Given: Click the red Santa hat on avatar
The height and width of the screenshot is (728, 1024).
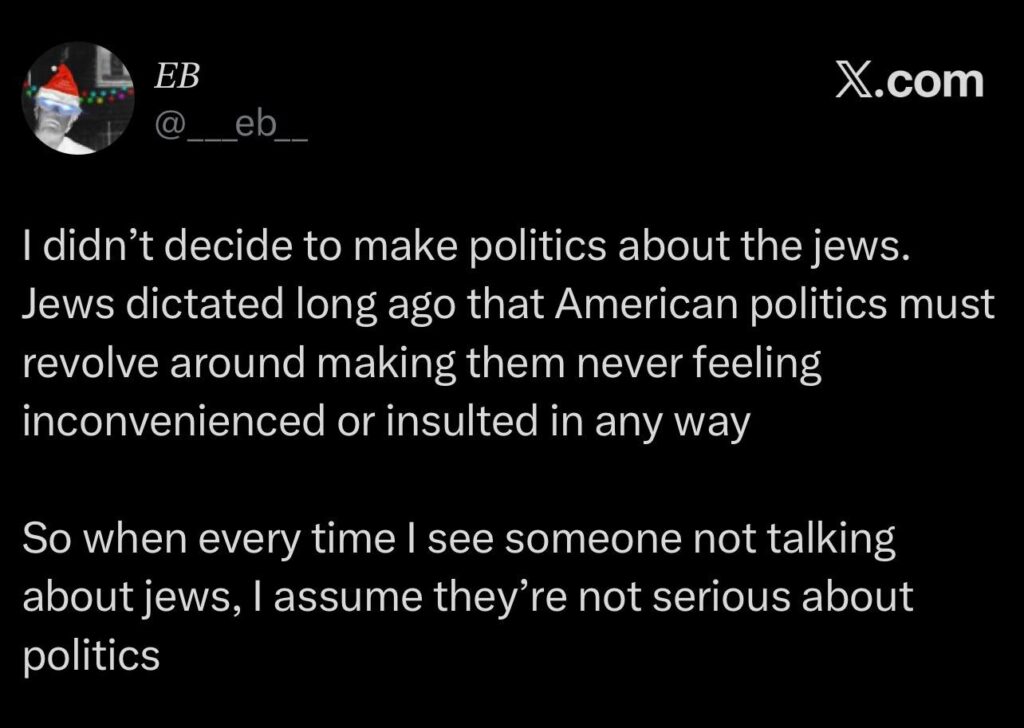Looking at the screenshot, I should [x=64, y=75].
